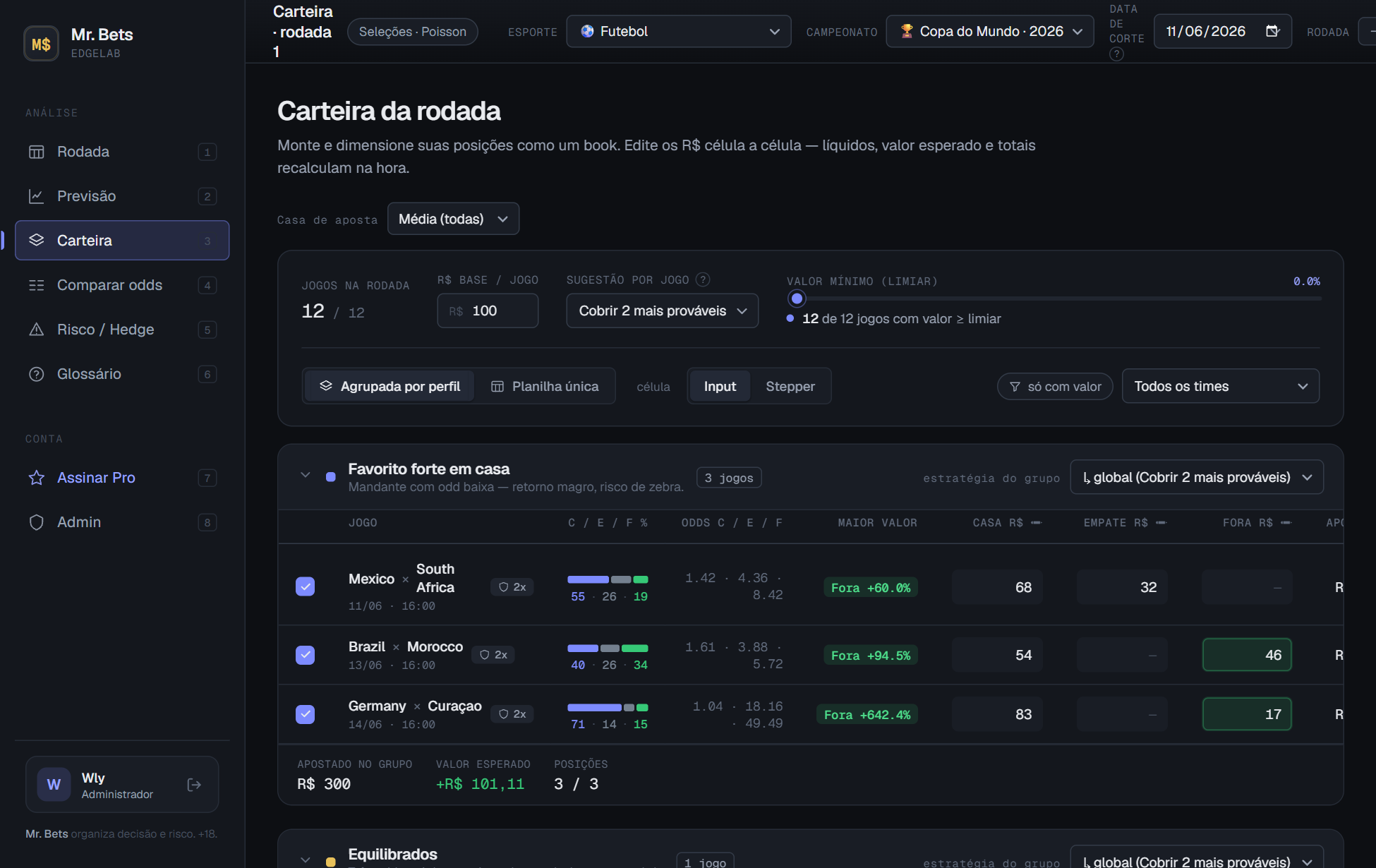Click the Casa R$ cell with 68 for Mexico

(997, 587)
